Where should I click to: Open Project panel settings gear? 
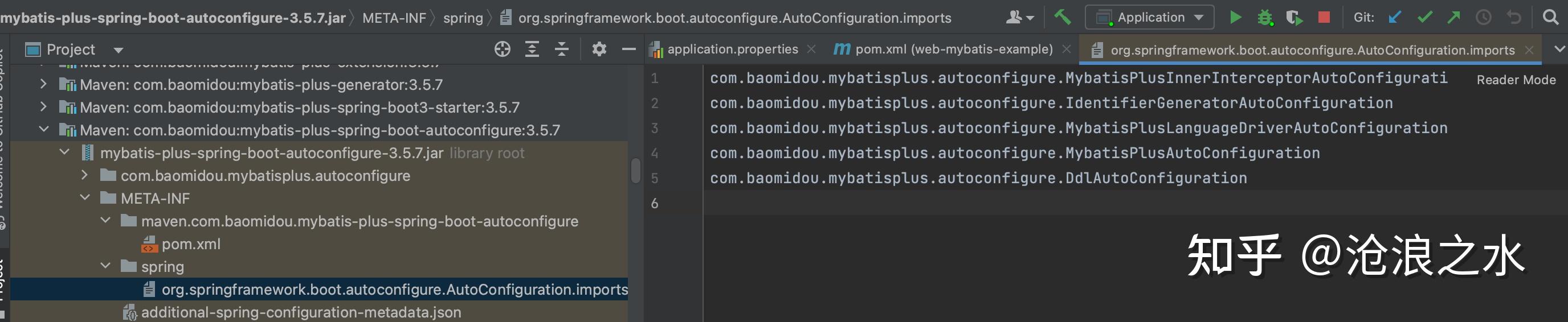coord(599,49)
